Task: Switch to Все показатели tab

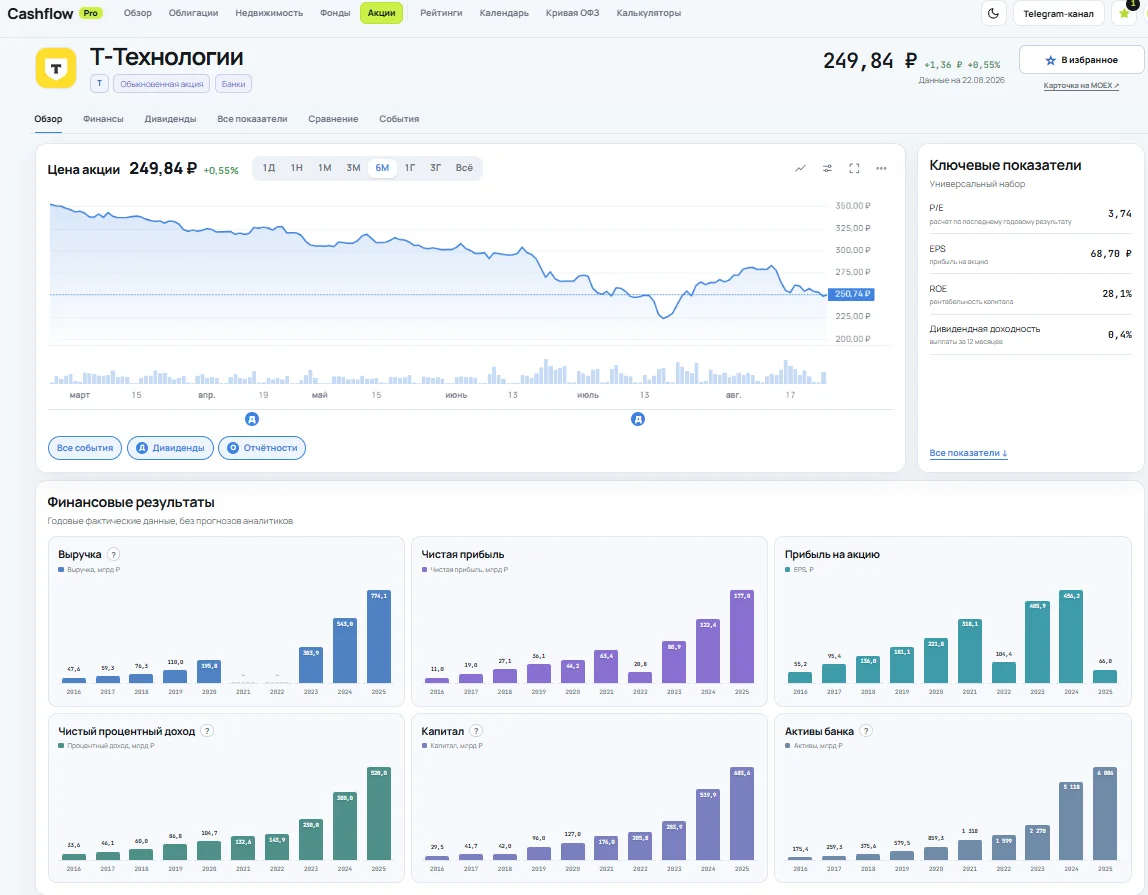Action: pos(252,119)
